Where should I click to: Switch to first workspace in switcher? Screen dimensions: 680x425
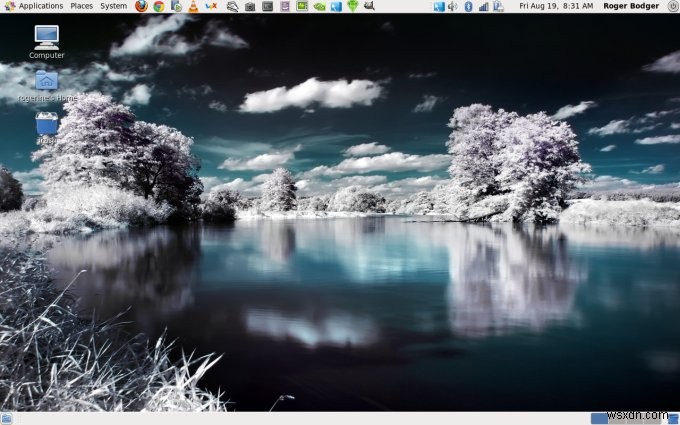pos(600,418)
